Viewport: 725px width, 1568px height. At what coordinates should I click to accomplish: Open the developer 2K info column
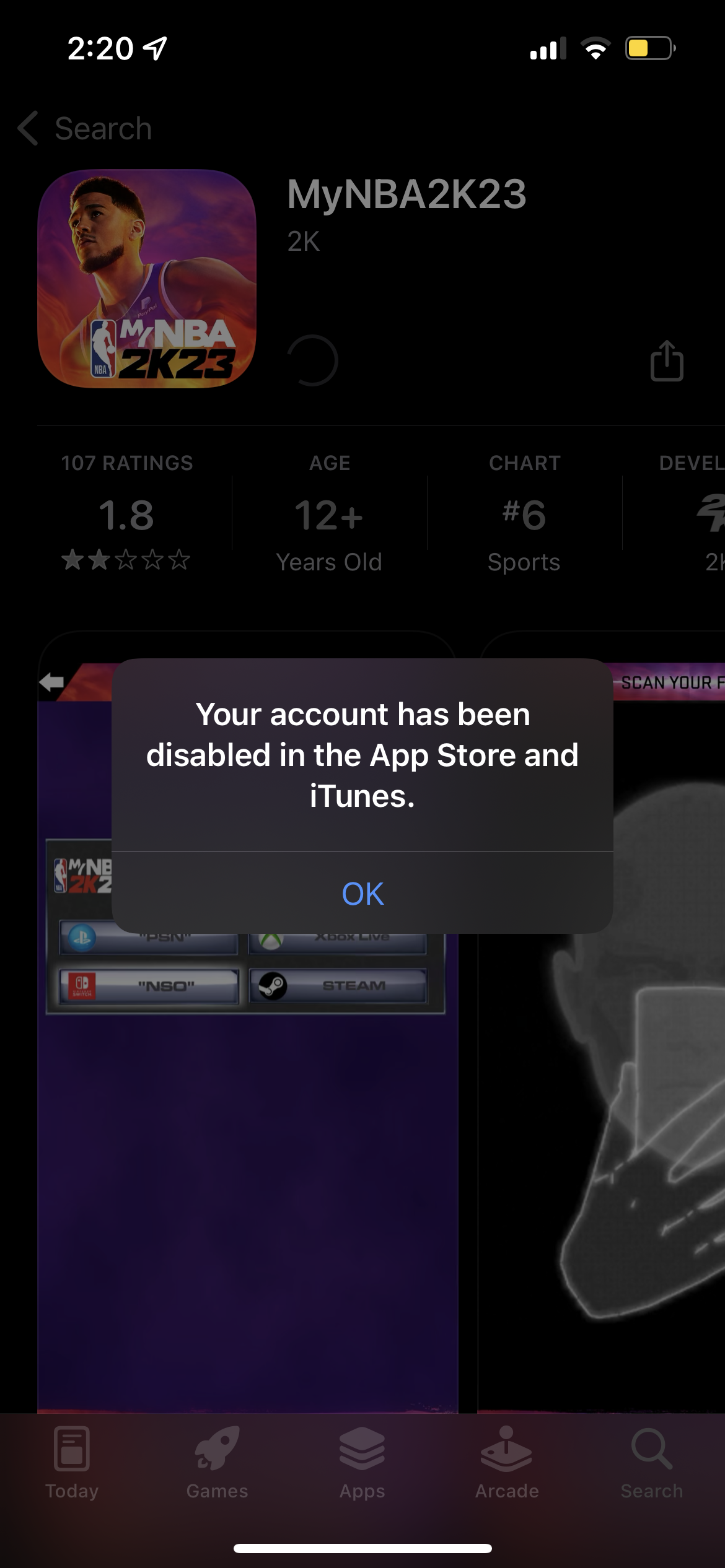[x=691, y=514]
